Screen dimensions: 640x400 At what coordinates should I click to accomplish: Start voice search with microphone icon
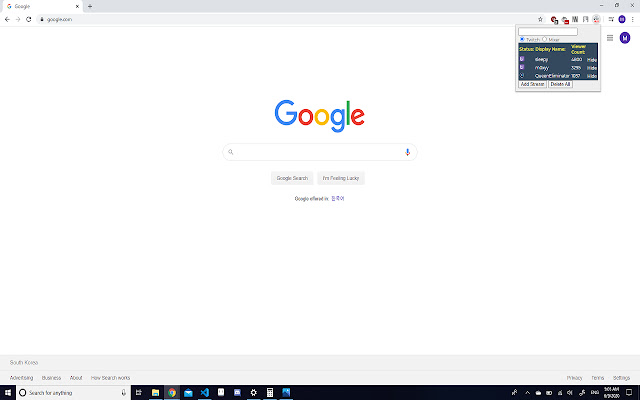407,152
